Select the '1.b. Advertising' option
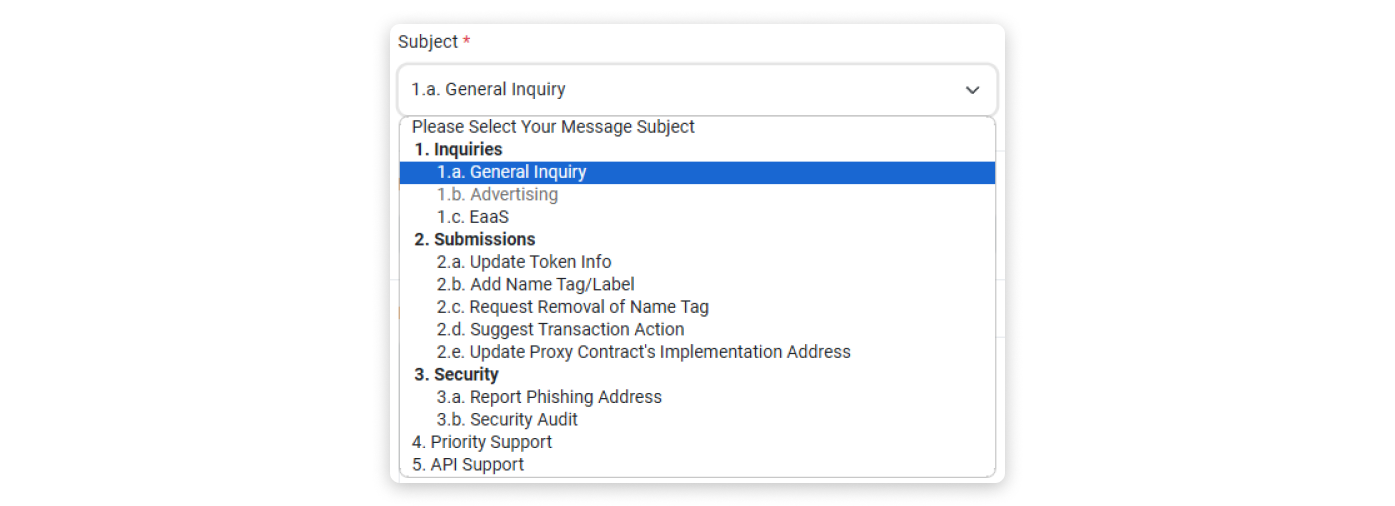1395x506 pixels. (x=497, y=194)
